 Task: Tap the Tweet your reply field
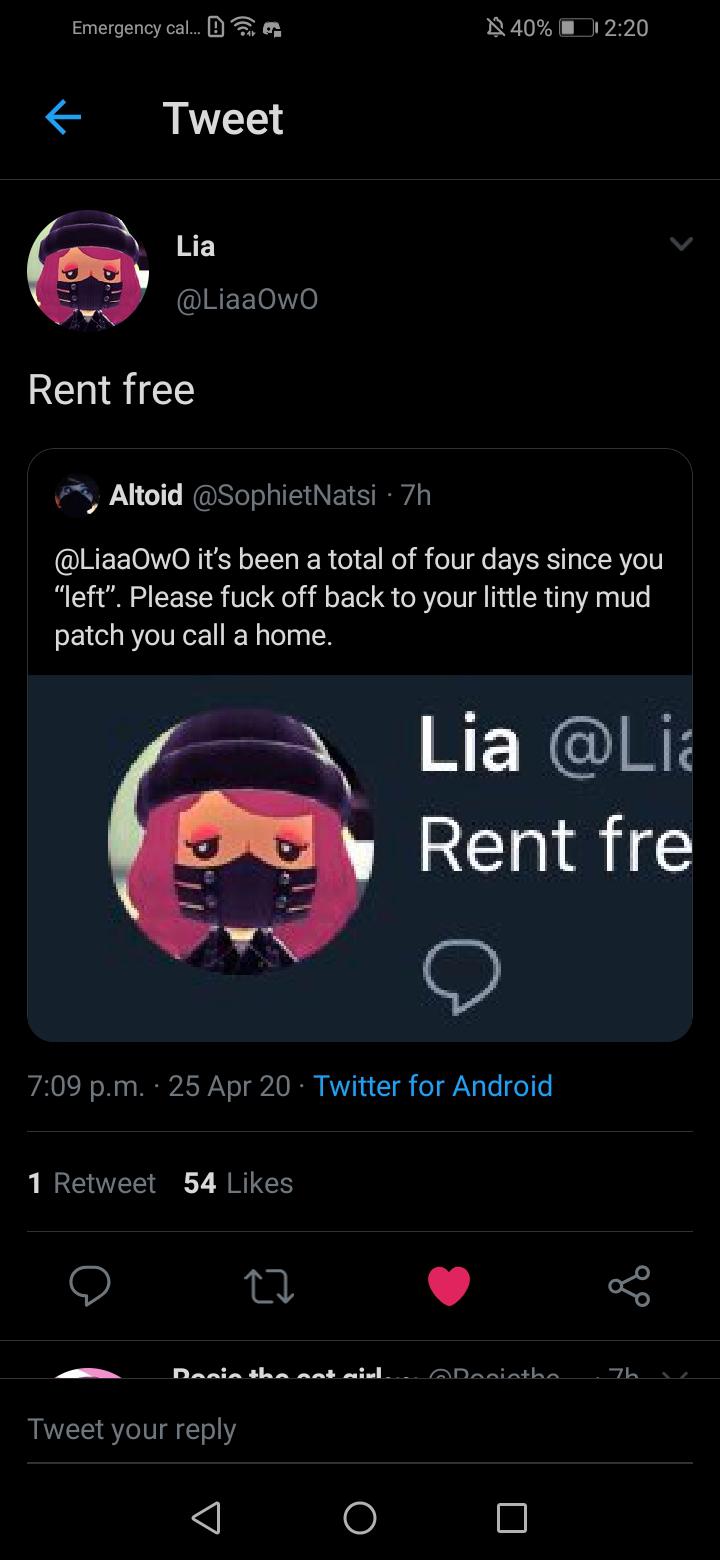pos(132,1428)
